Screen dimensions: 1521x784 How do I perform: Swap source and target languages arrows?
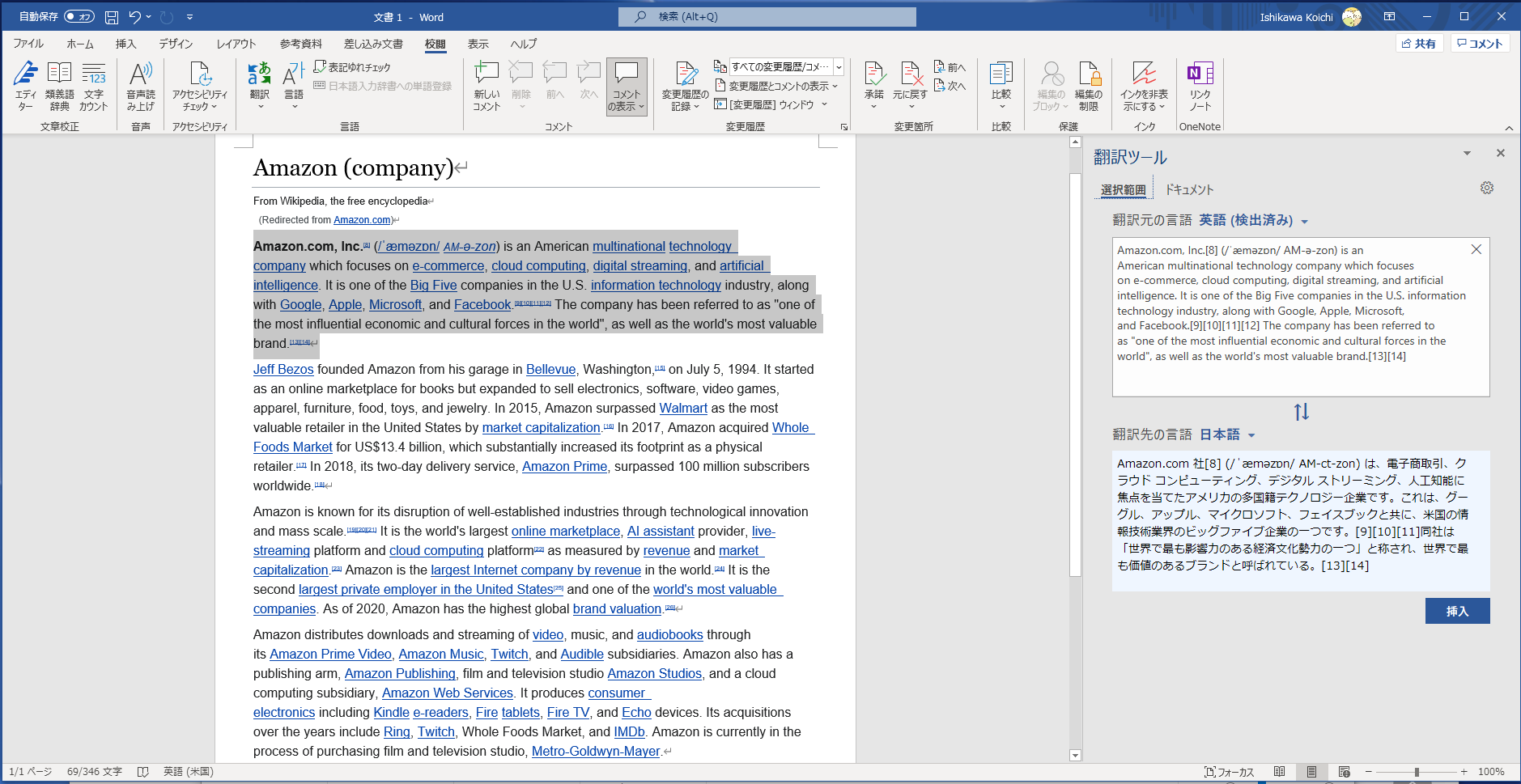click(x=1301, y=412)
